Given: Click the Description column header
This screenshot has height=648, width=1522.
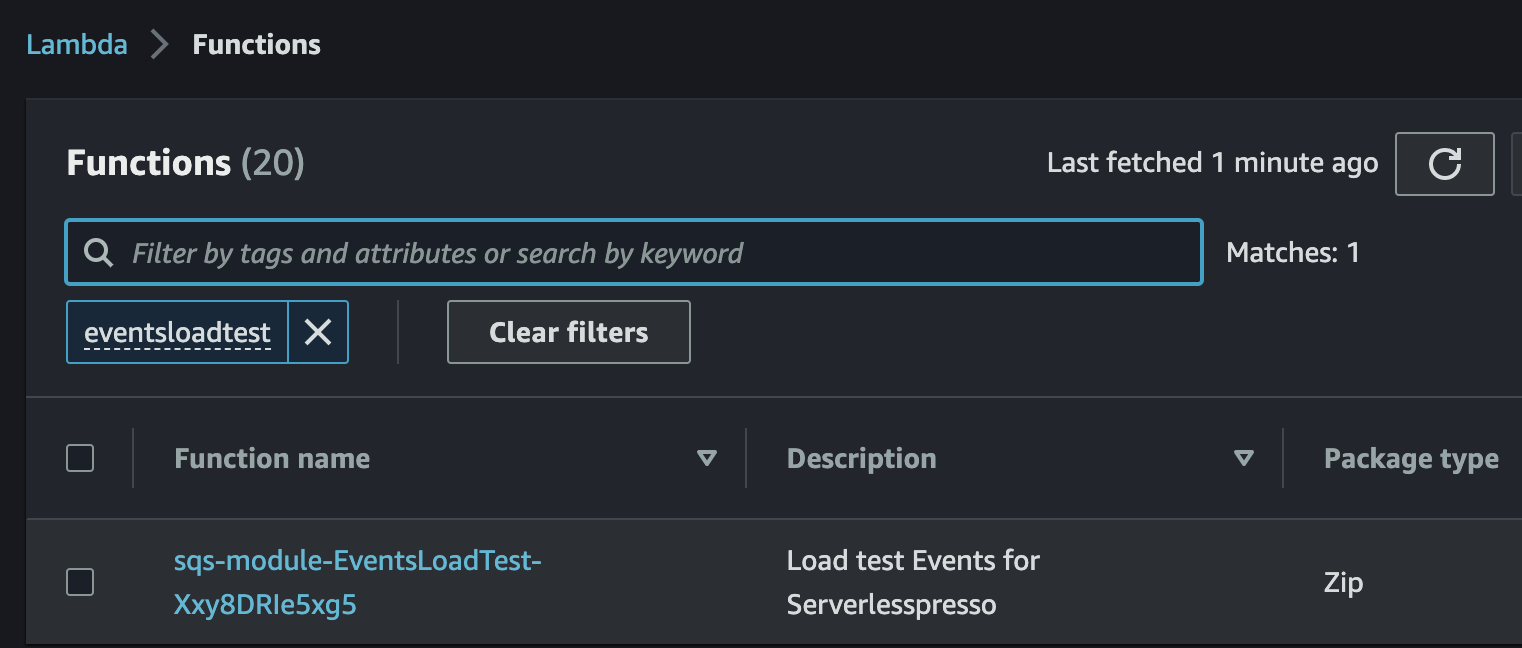Looking at the screenshot, I should 862,459.
